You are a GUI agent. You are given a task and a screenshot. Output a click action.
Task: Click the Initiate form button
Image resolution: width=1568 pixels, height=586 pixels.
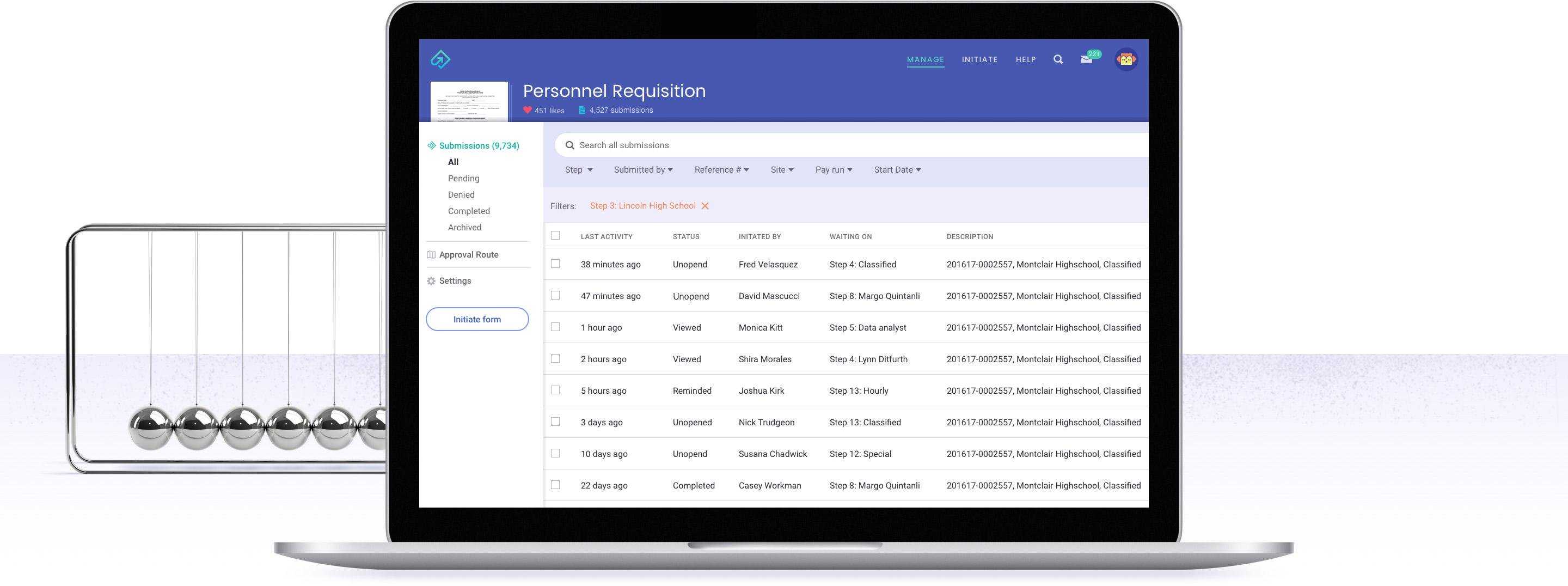coord(477,319)
